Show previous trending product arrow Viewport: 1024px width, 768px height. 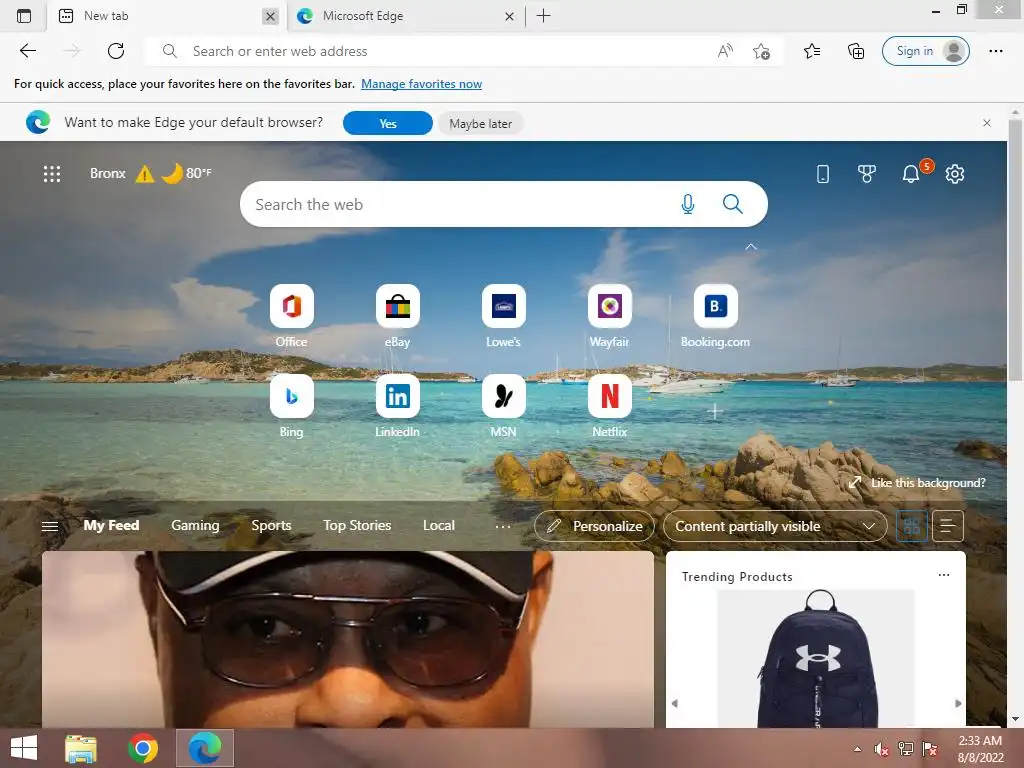pyautogui.click(x=675, y=703)
